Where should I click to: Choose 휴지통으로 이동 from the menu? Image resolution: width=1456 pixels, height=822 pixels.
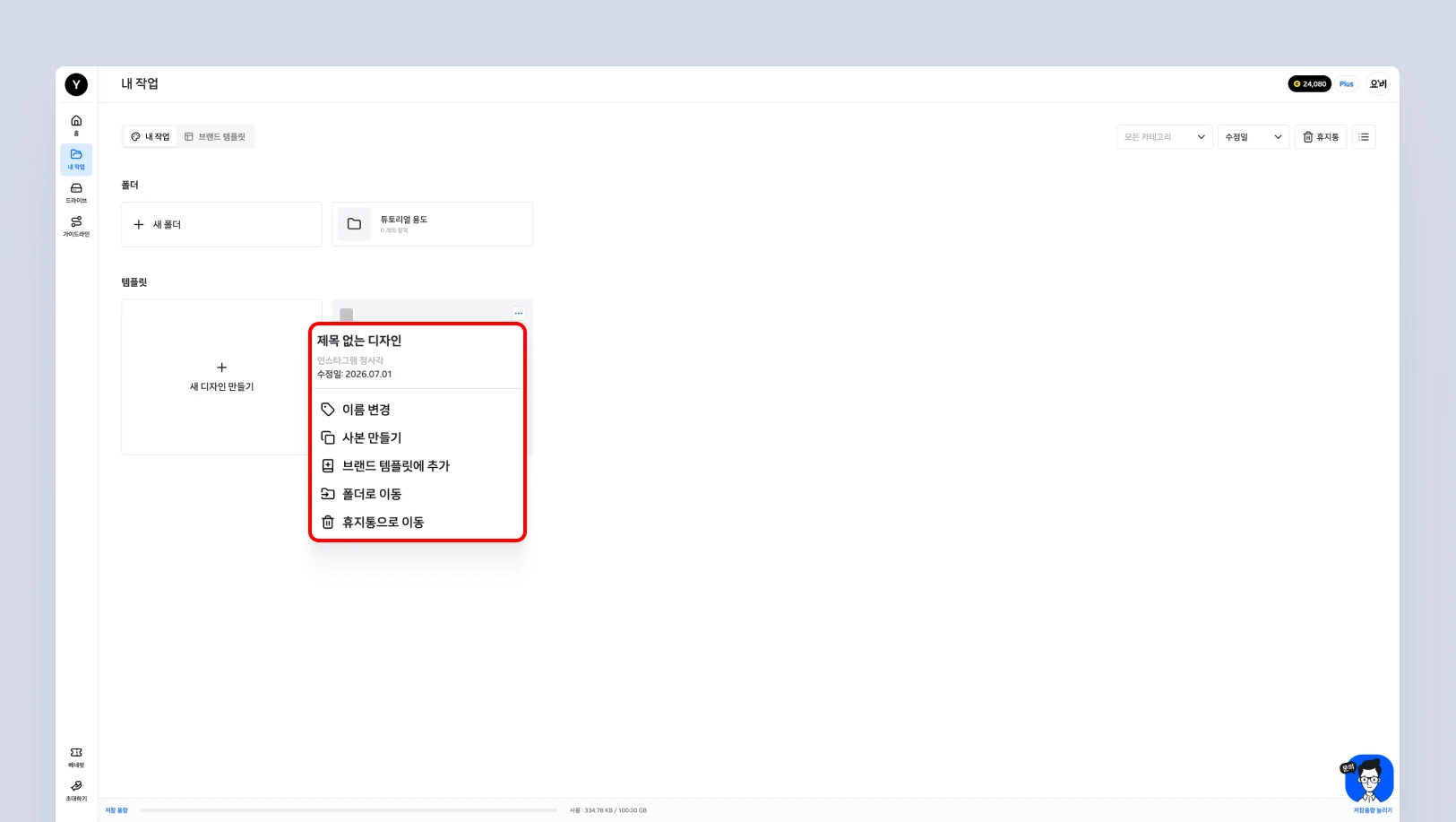coord(418,522)
